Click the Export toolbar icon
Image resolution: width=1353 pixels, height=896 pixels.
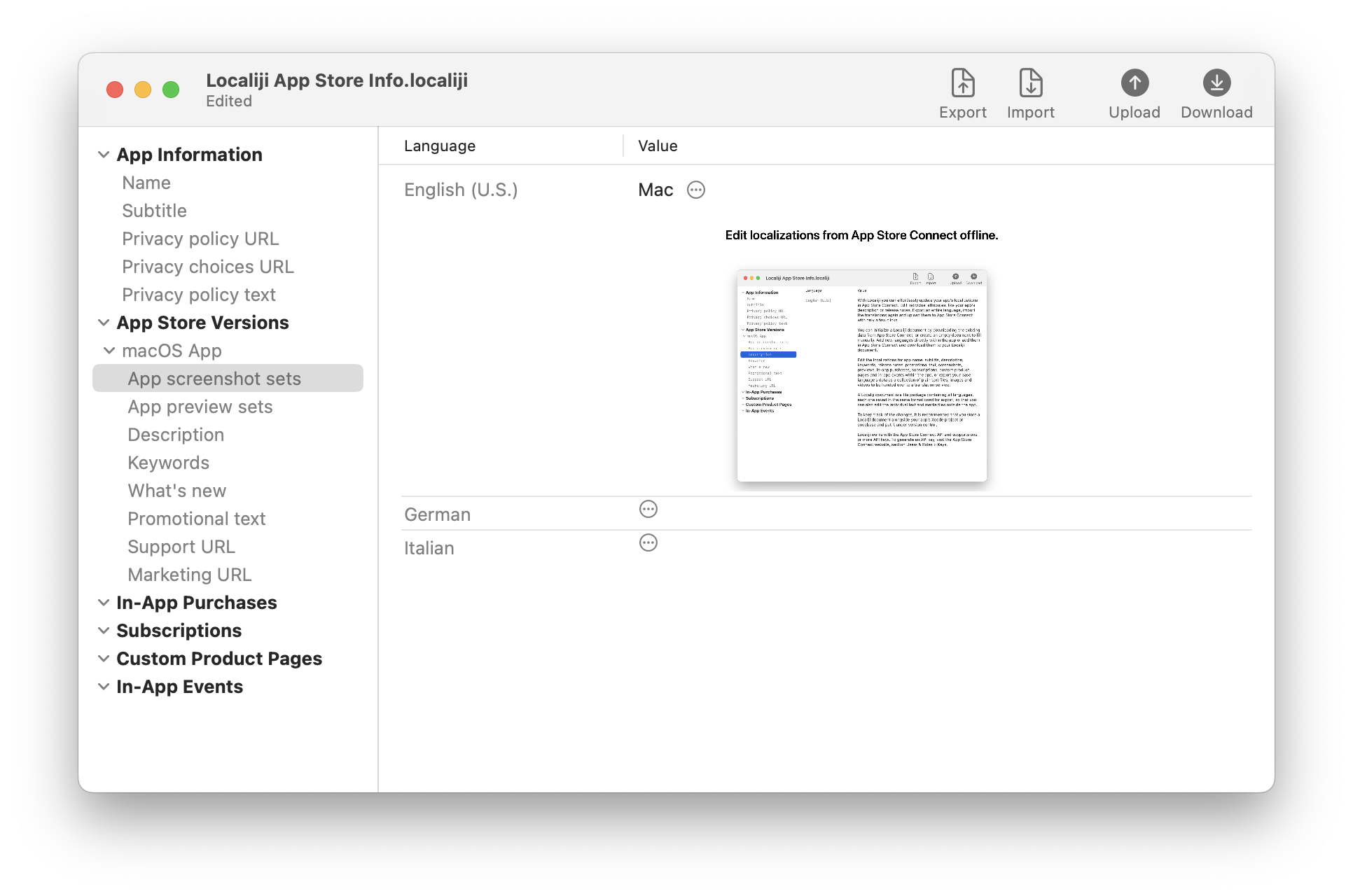[962, 83]
